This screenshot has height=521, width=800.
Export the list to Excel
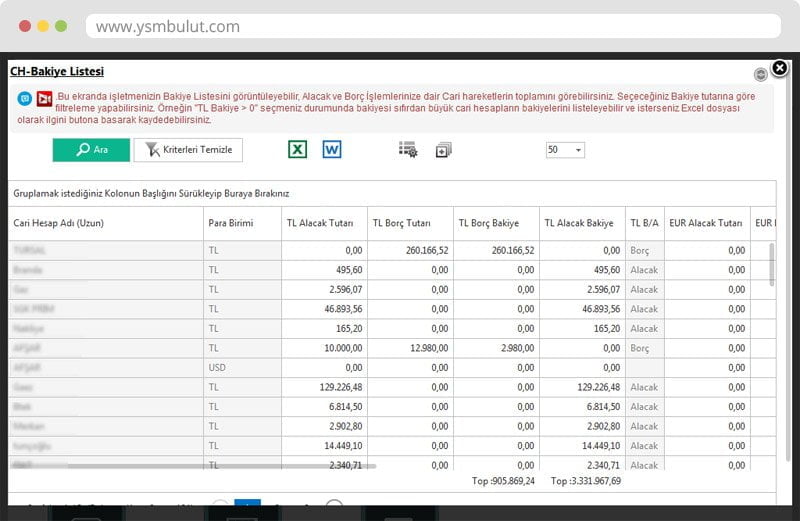pos(297,150)
